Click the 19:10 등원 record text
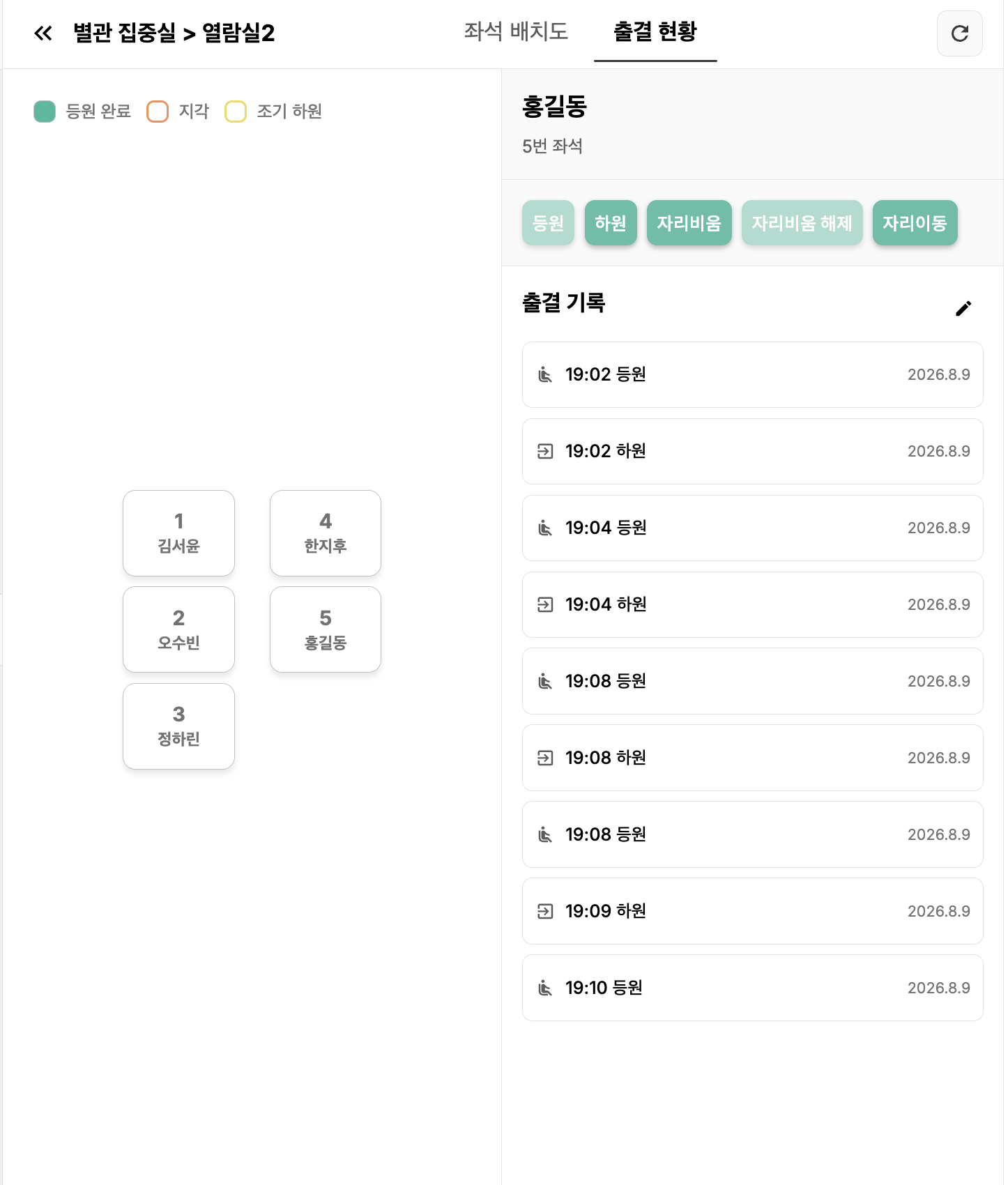This screenshot has height=1185, width=1008. tap(604, 988)
